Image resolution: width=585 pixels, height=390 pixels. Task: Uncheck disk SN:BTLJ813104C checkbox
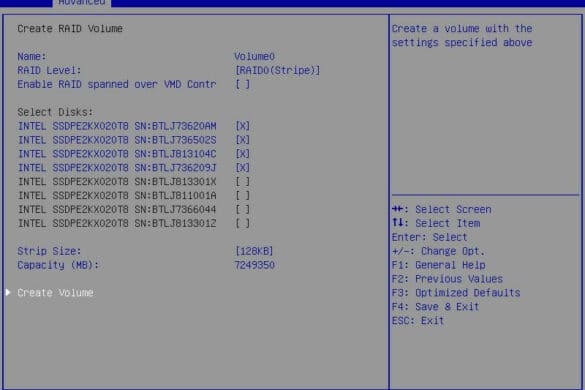pyautogui.click(x=243, y=154)
